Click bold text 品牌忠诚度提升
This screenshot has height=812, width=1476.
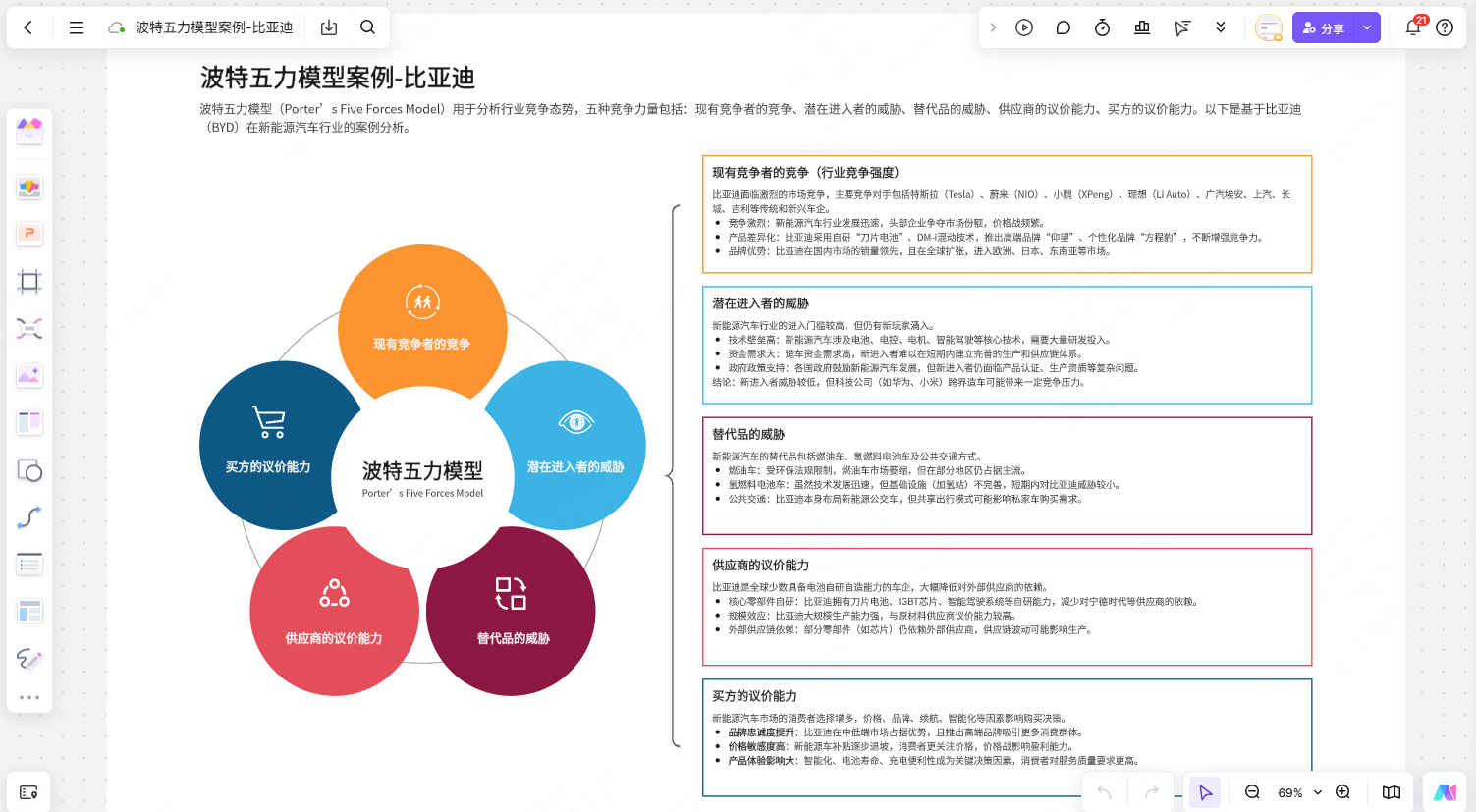pos(761,731)
